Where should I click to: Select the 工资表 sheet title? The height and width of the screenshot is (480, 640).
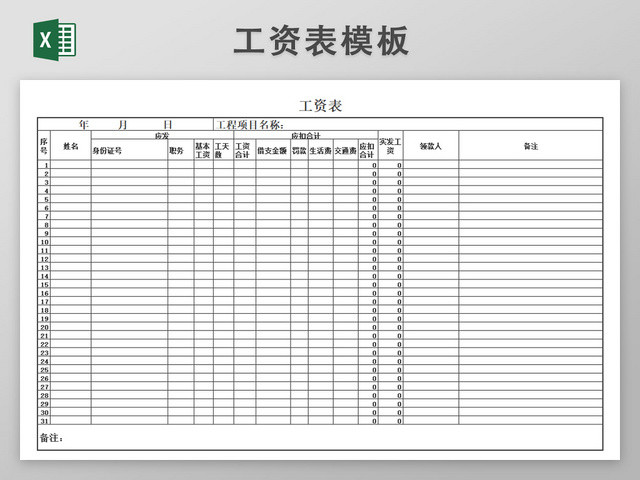(320, 106)
